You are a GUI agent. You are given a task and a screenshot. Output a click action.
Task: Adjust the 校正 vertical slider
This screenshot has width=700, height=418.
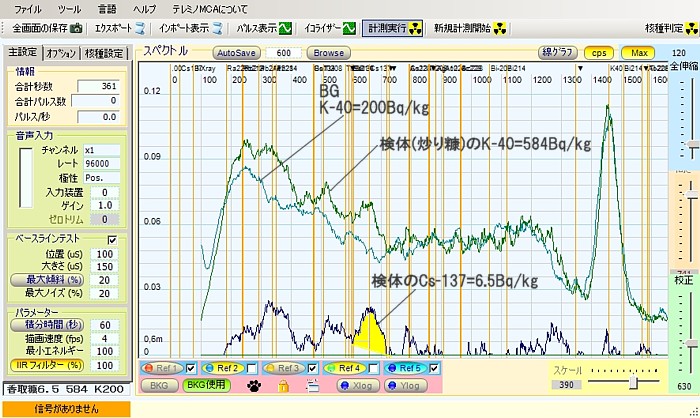[x=692, y=343]
